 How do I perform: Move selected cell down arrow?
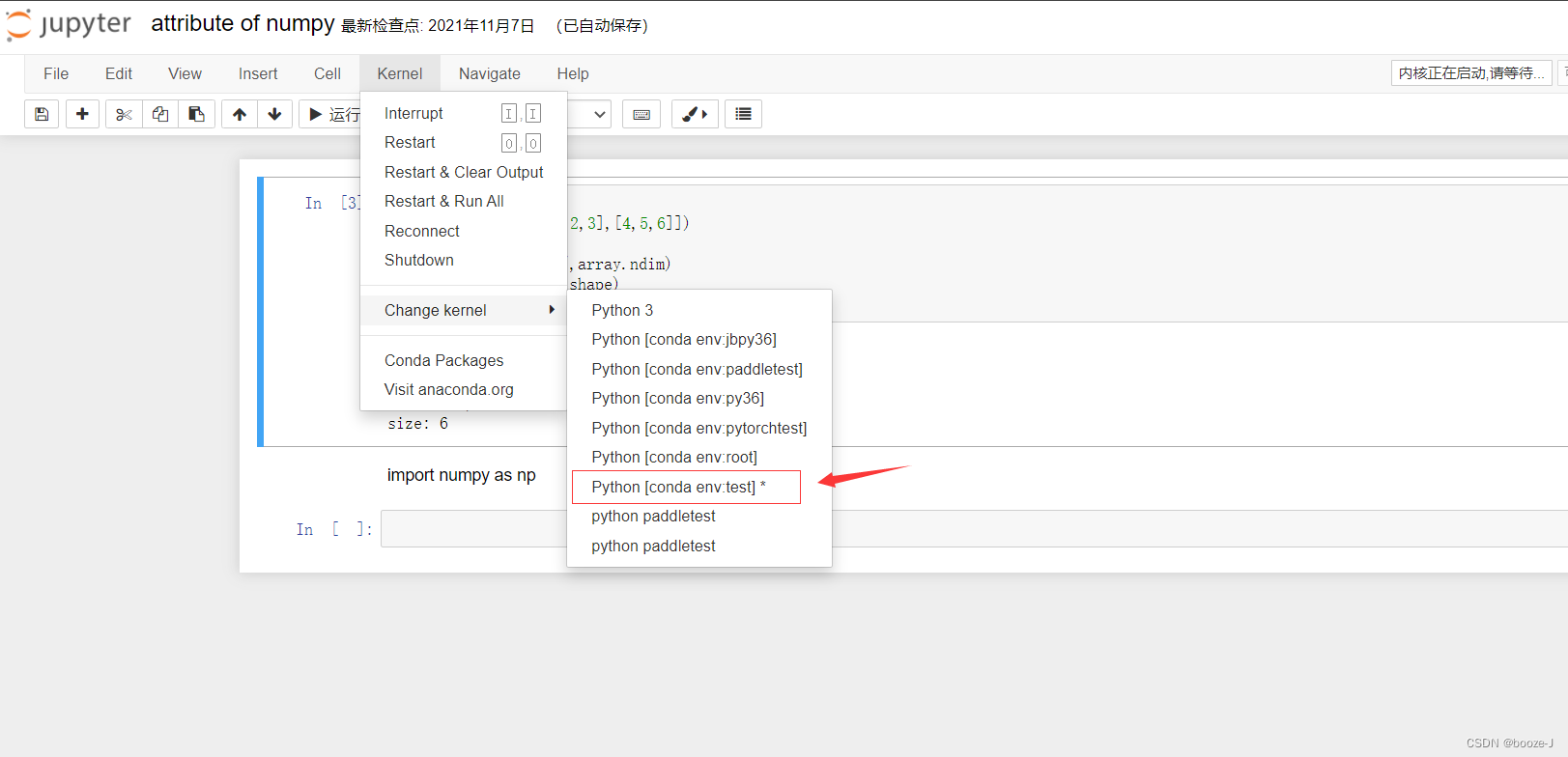click(x=274, y=114)
